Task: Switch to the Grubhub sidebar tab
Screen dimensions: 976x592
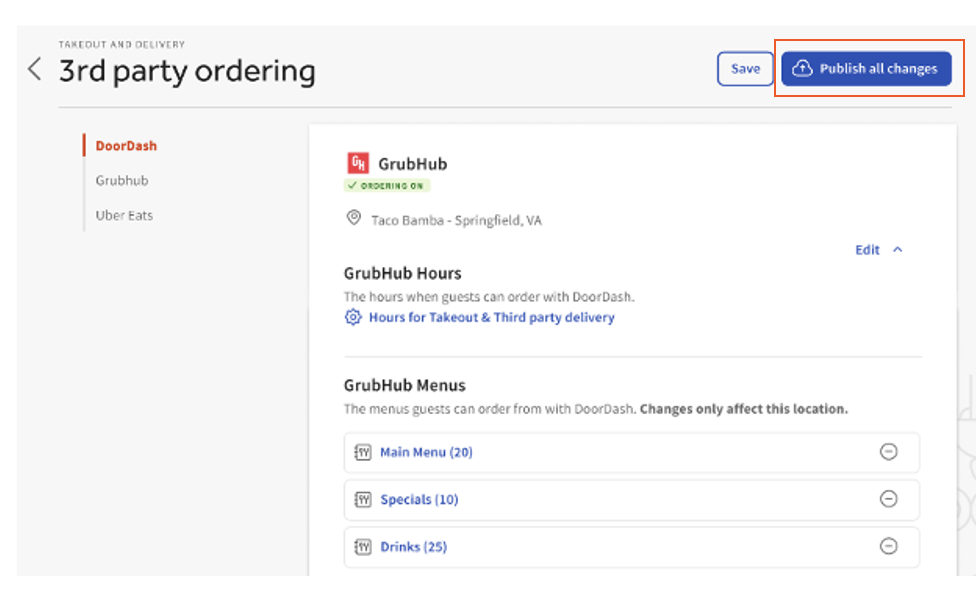Action: tap(122, 180)
